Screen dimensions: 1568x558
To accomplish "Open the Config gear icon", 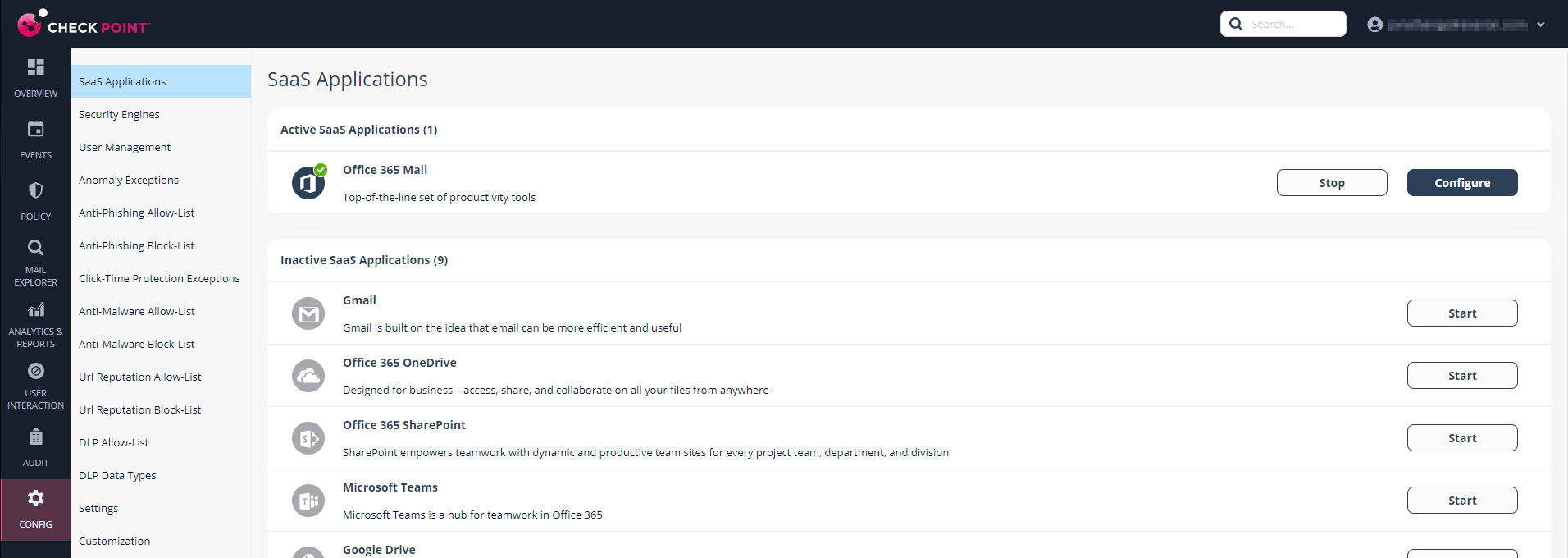I will pos(35,498).
